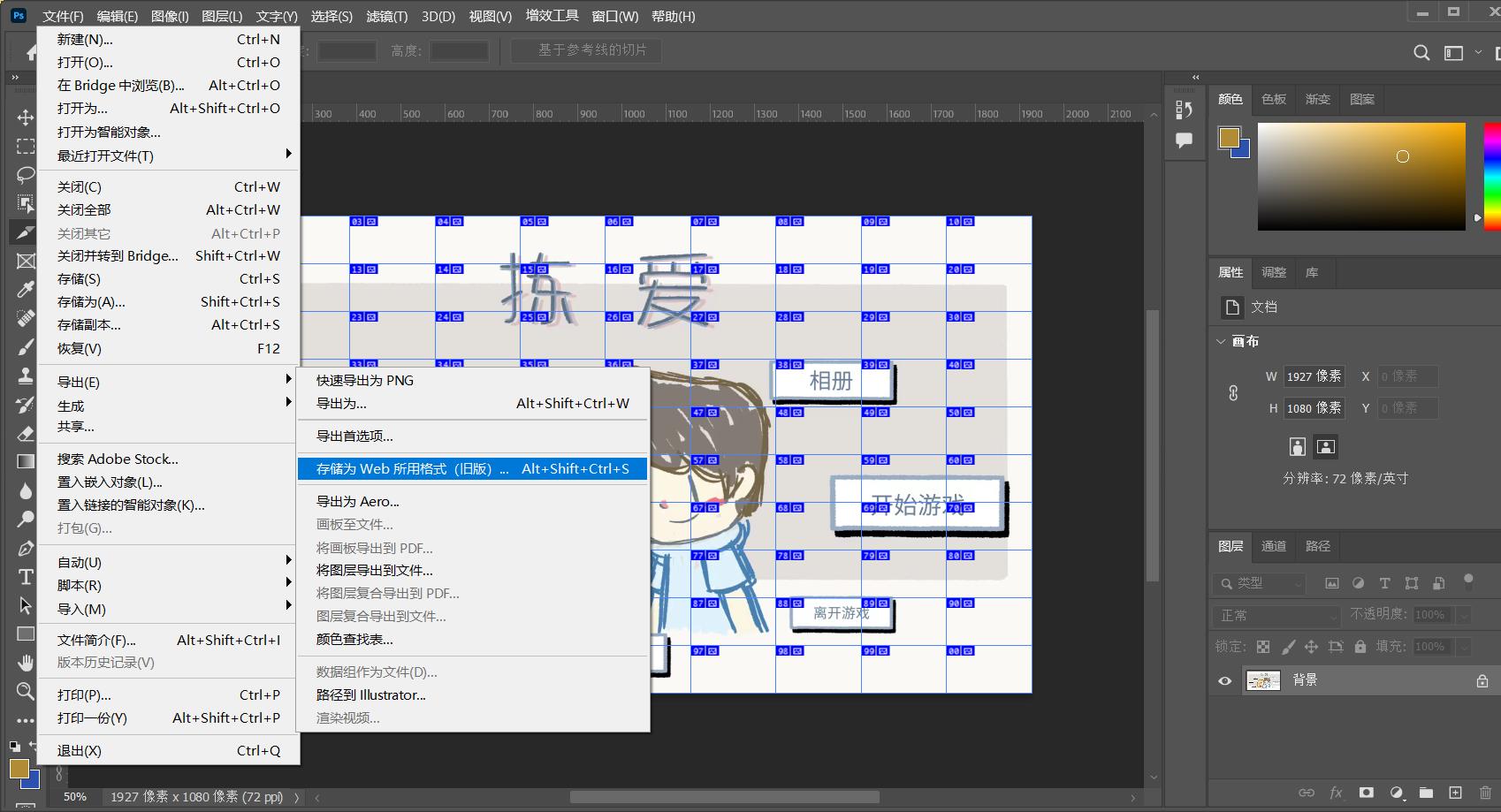Choose 将图层导出到文件...
This screenshot has width=1501, height=812.
[473, 570]
